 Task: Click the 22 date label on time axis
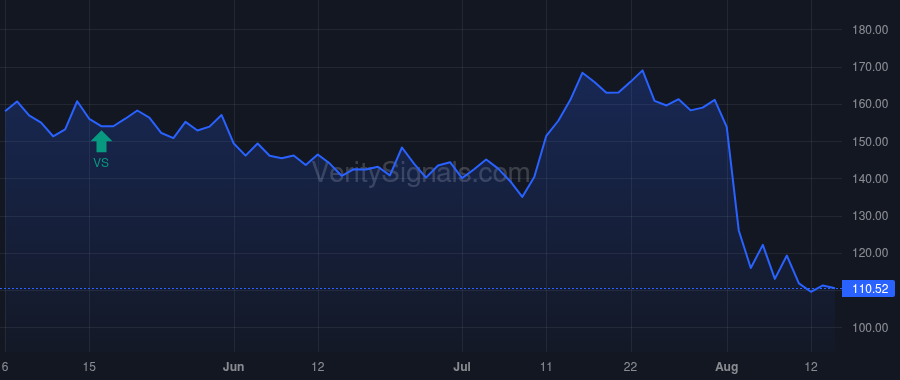pos(631,367)
